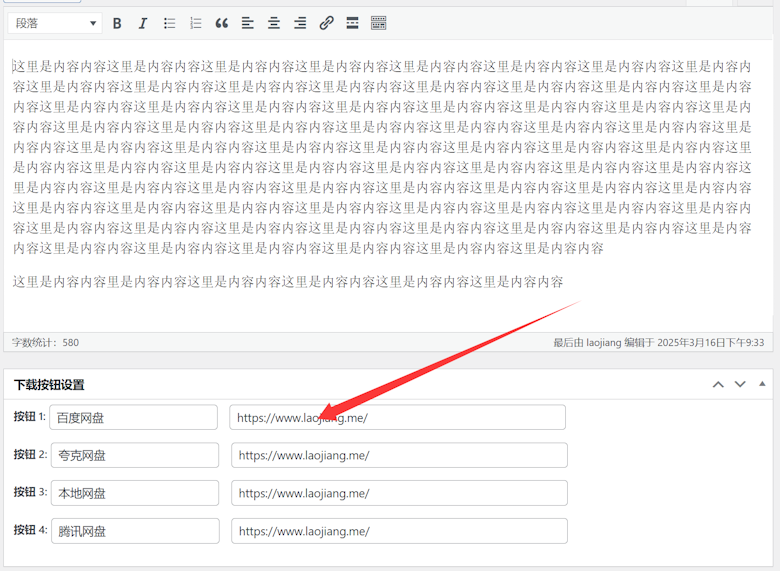Insert or edit a link
Viewport: 780px width, 571px height.
click(x=326, y=23)
